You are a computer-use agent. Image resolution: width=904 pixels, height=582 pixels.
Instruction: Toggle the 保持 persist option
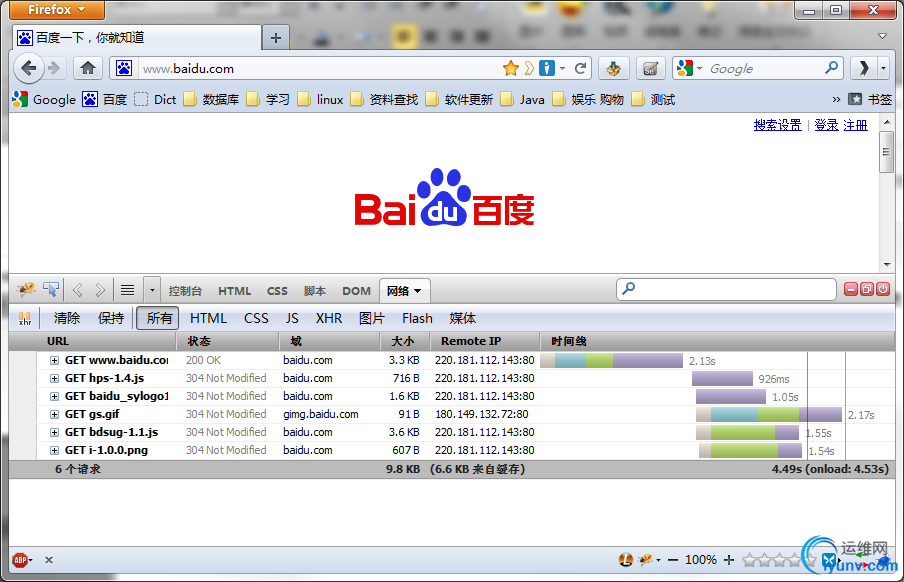[111, 318]
